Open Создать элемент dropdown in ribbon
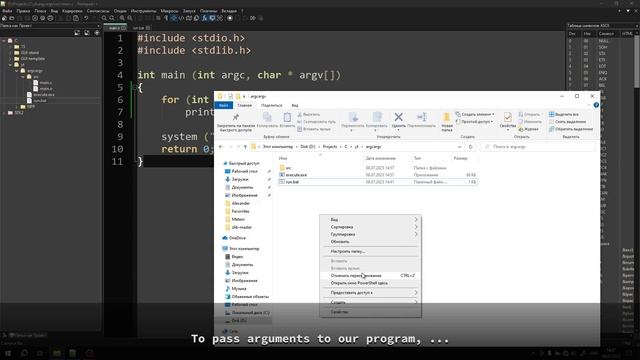The width and height of the screenshot is (640, 360). point(475,114)
